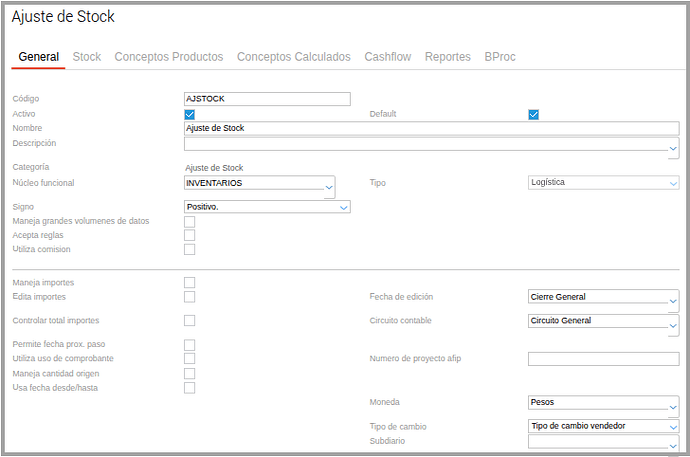The image size is (690, 457).
Task: Focus the Numero de proyecto afip field
Action: click(603, 359)
